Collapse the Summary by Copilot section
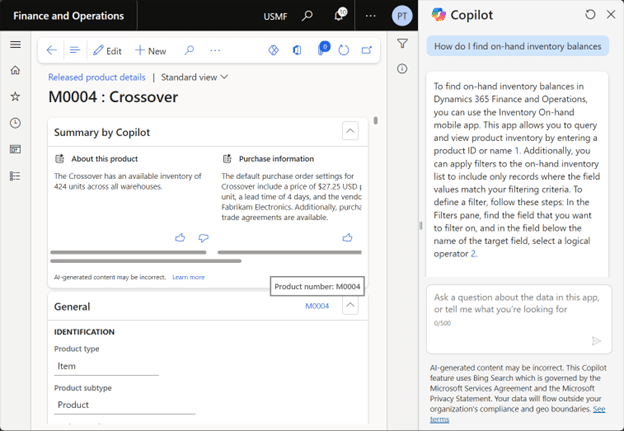Viewport: 624px width, 431px height. (x=350, y=131)
